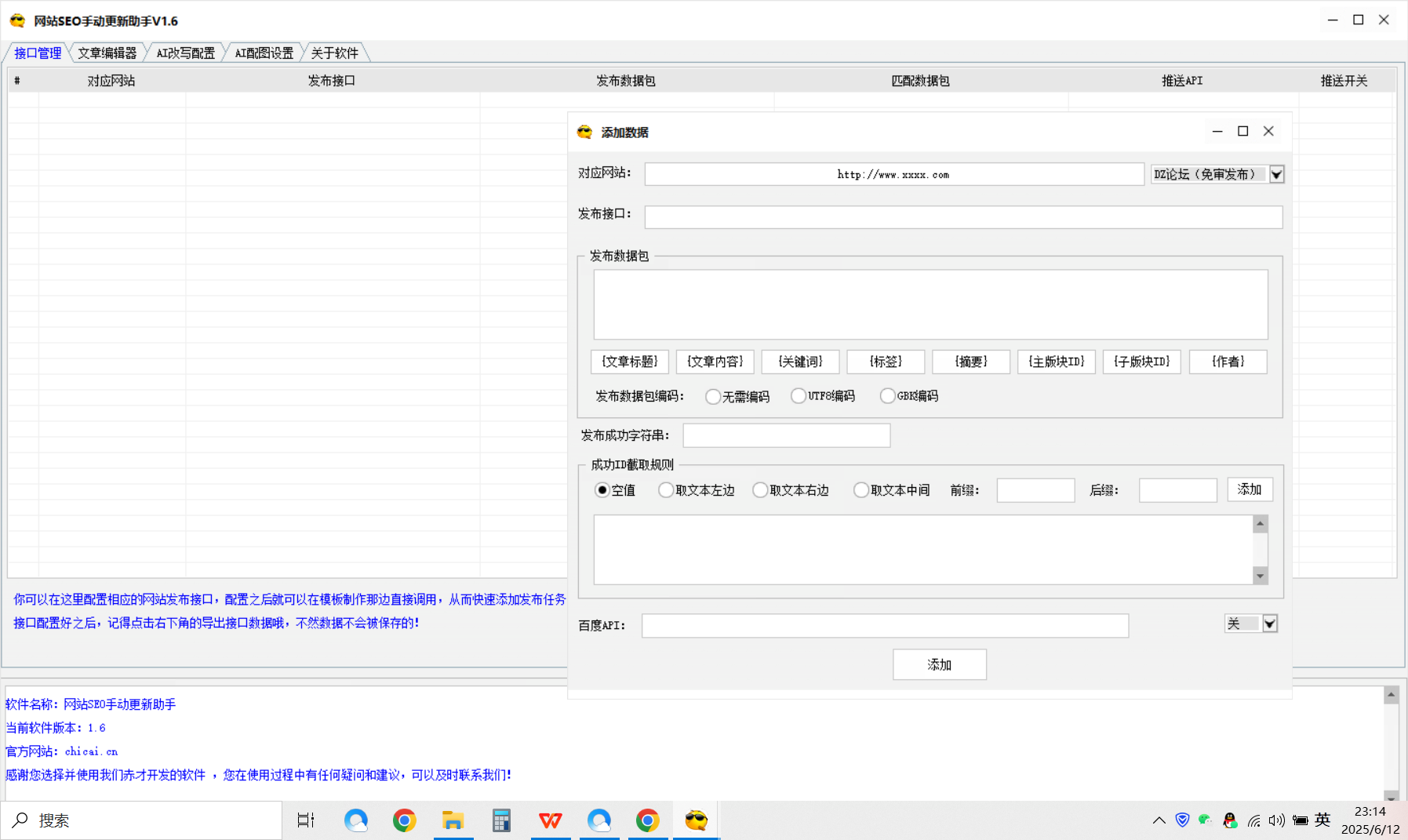
Task: Switch the 英 input method indicator
Action: click(1323, 820)
